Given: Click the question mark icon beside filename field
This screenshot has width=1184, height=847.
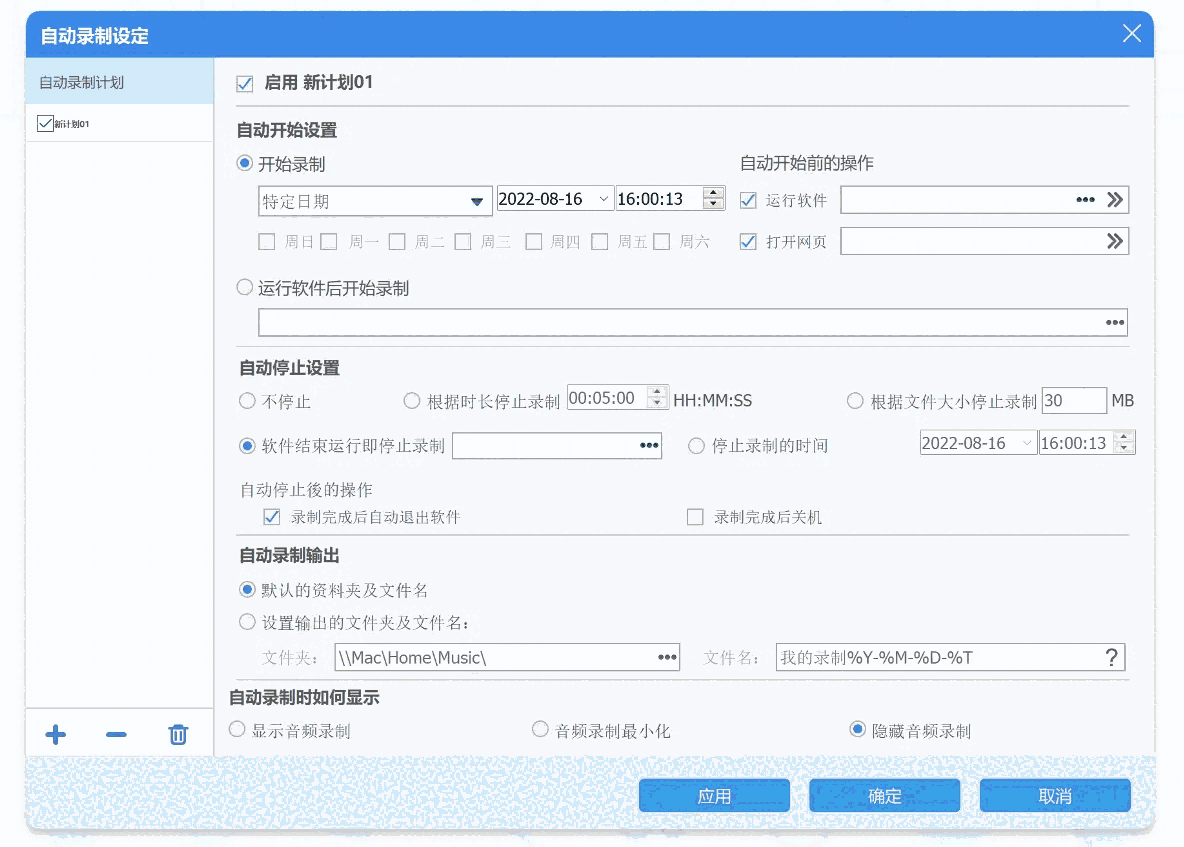Looking at the screenshot, I should [1111, 657].
